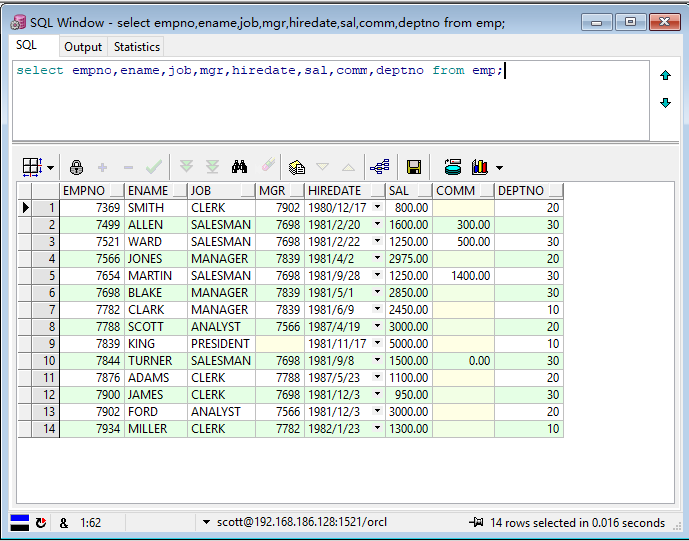689x541 pixels.
Task: Click the JOB column header
Action: [221, 191]
